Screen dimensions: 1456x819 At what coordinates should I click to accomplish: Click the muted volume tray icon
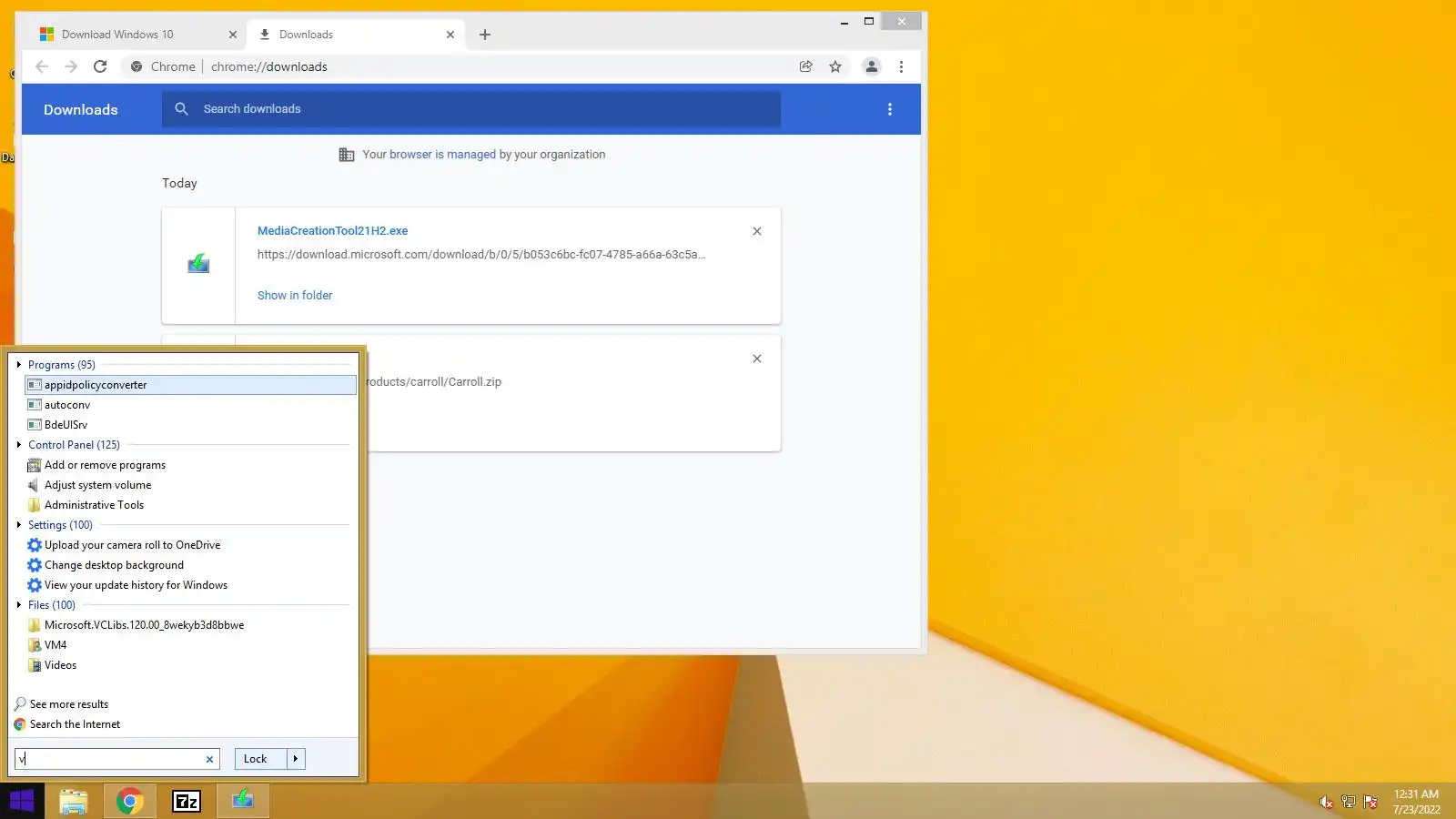(x=1326, y=802)
